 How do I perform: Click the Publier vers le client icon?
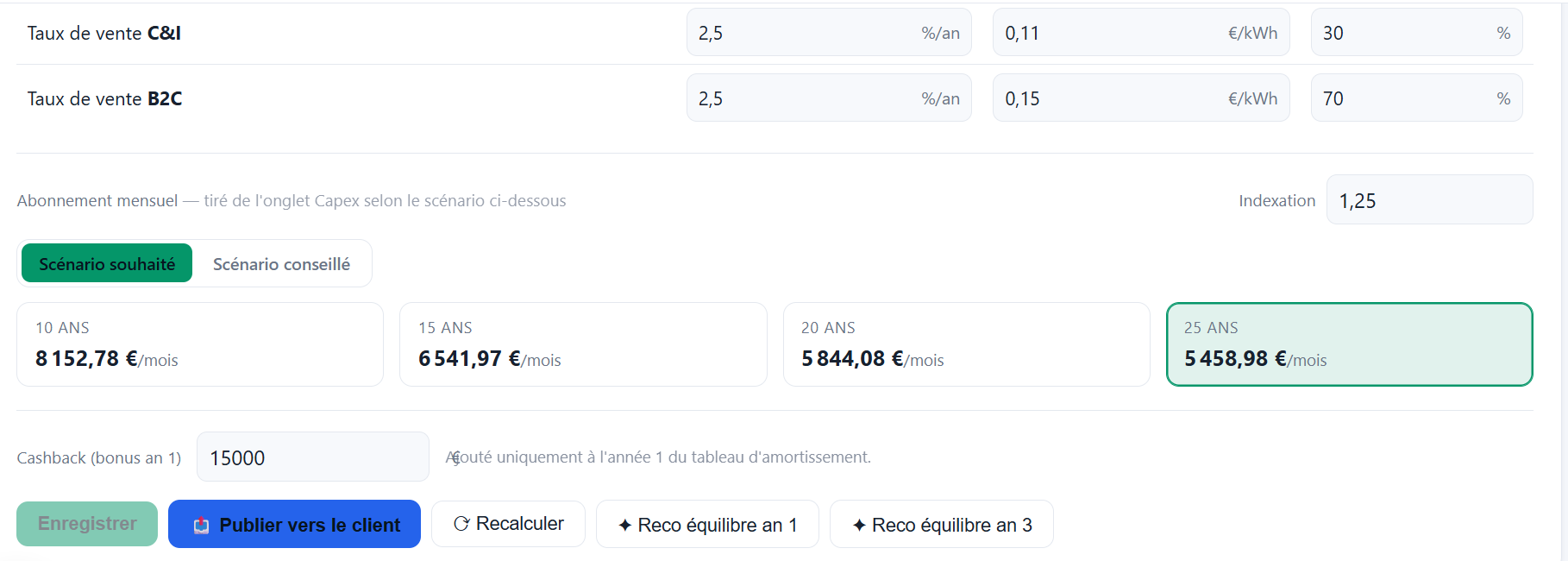201,526
